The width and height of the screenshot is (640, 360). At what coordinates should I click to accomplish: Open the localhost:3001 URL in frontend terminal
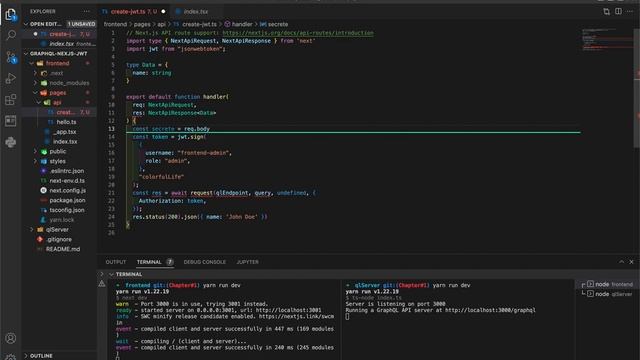[x=289, y=310]
